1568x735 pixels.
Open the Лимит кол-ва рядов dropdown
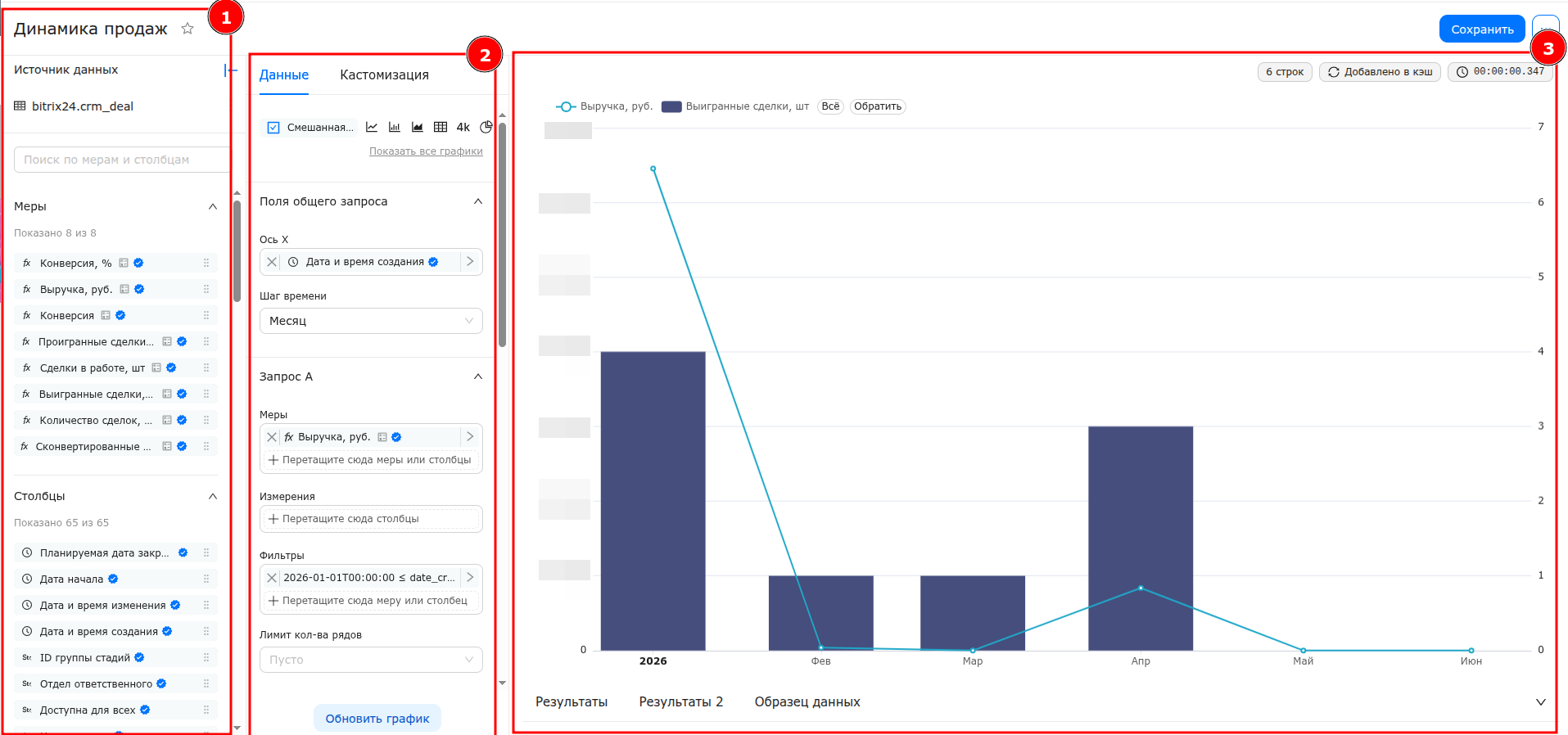tap(371, 660)
